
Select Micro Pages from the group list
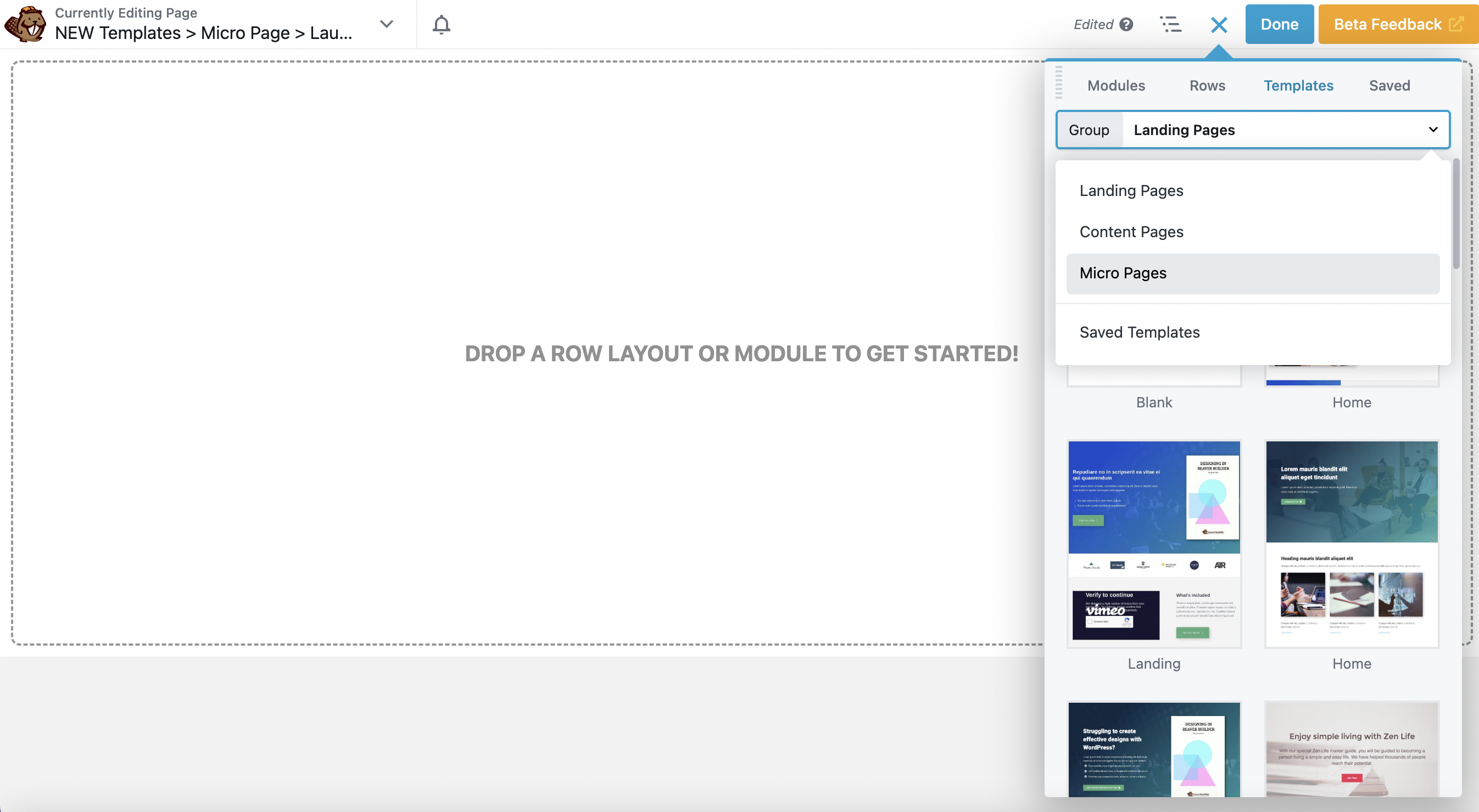click(1123, 273)
